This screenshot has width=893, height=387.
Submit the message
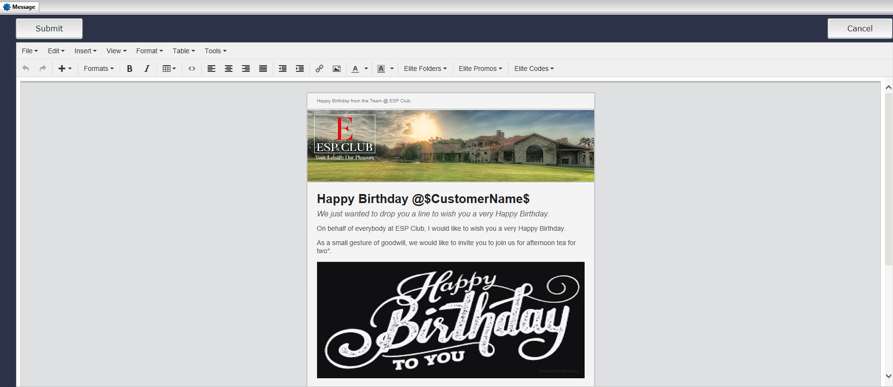pyautogui.click(x=49, y=28)
